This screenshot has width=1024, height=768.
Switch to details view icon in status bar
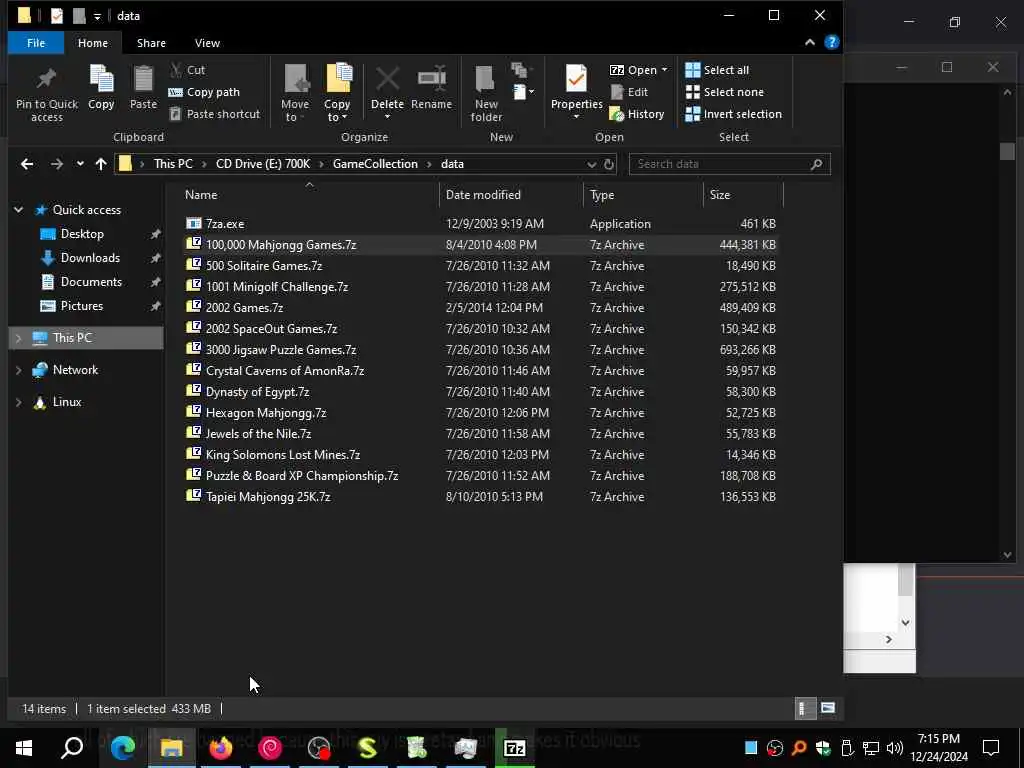click(804, 709)
